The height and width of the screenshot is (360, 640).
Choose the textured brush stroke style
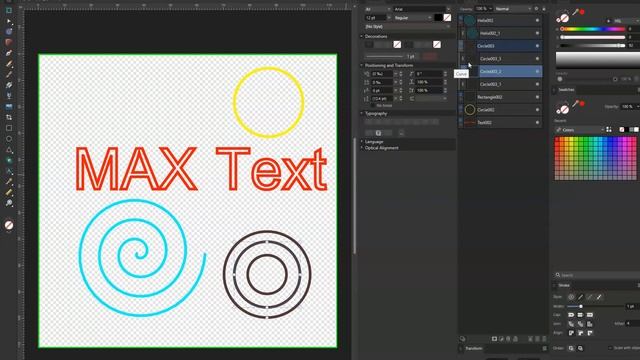[x=599, y=297]
